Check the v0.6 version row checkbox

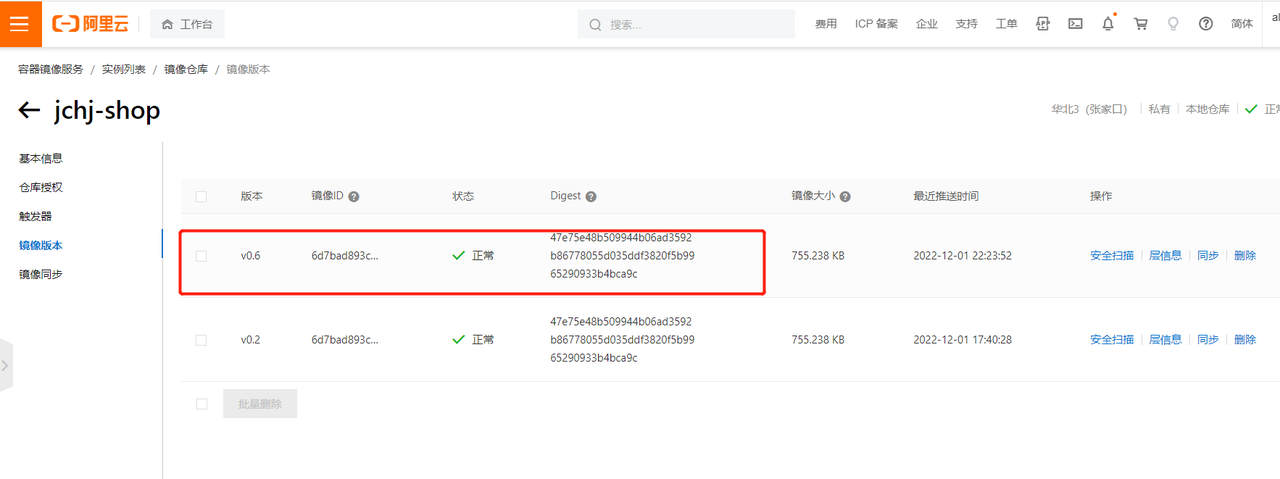click(201, 256)
